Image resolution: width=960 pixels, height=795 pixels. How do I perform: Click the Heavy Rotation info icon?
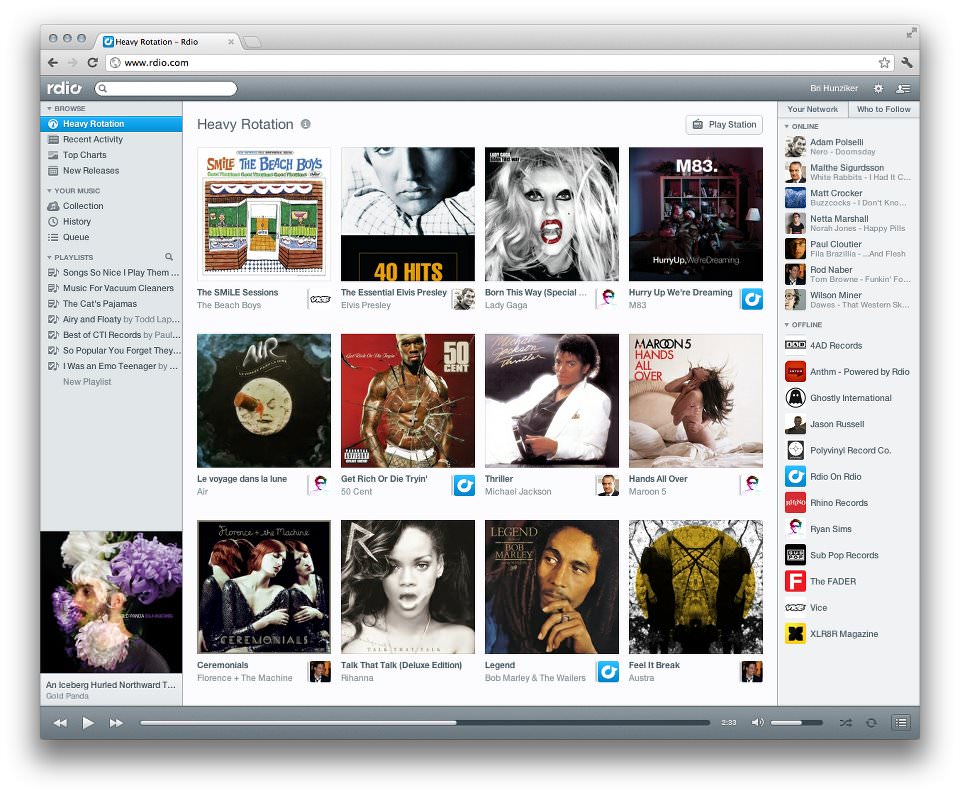306,124
